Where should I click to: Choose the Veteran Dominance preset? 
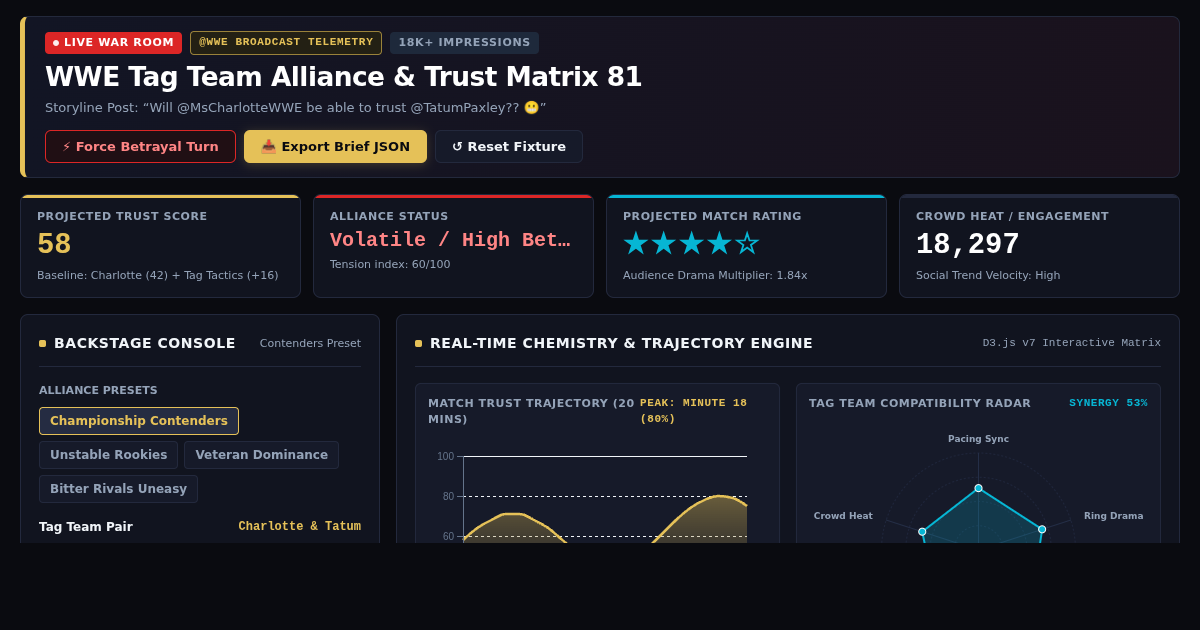[x=261, y=455]
